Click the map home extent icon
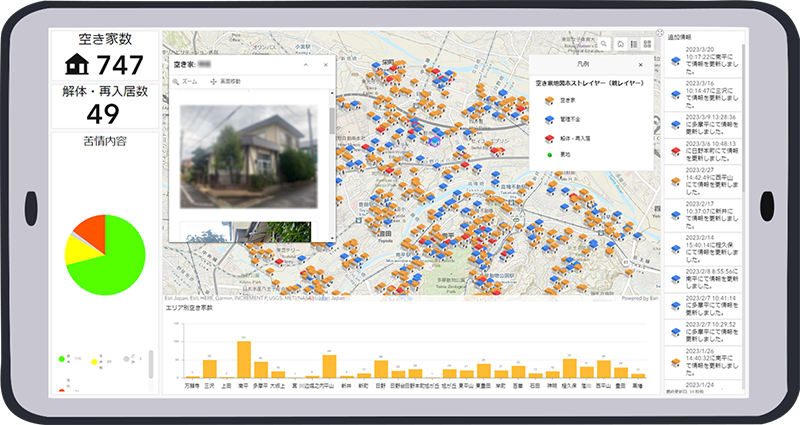800x425 pixels. [x=621, y=44]
